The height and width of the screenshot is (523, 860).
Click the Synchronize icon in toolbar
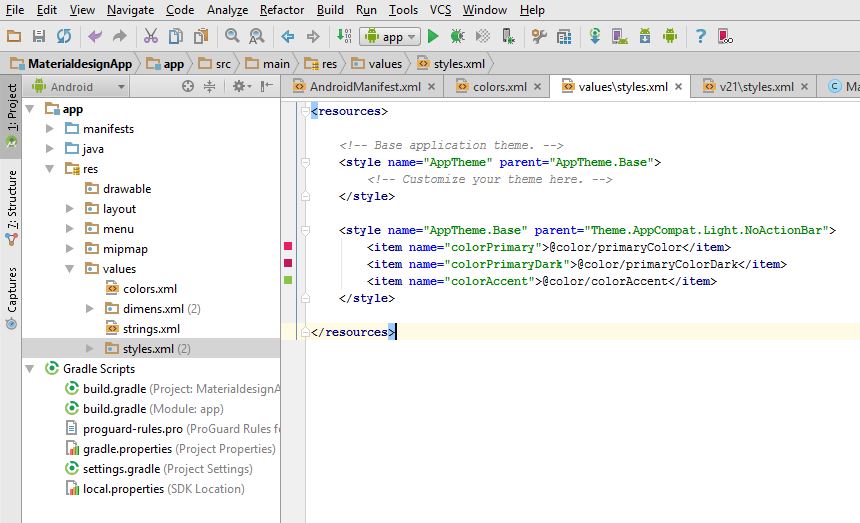coord(64,36)
